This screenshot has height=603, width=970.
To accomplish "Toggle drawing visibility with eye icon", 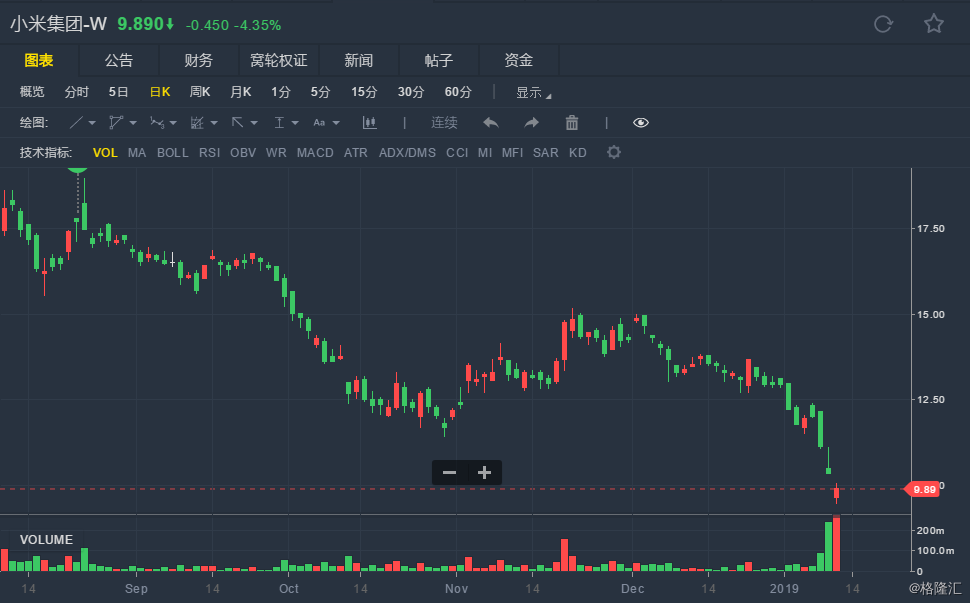I will 641,122.
